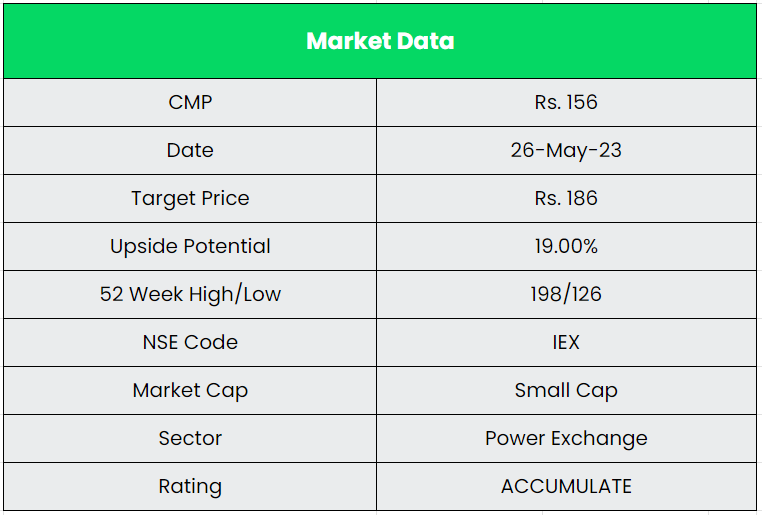
Task: Click the IEX code value
Action: click(x=566, y=342)
